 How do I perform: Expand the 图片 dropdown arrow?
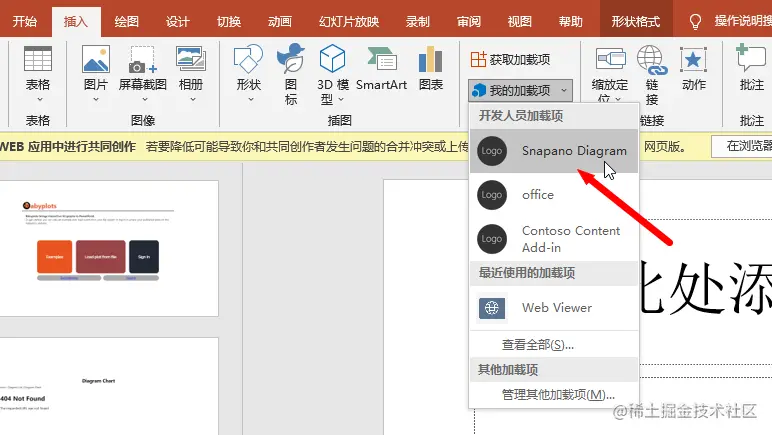[96, 99]
